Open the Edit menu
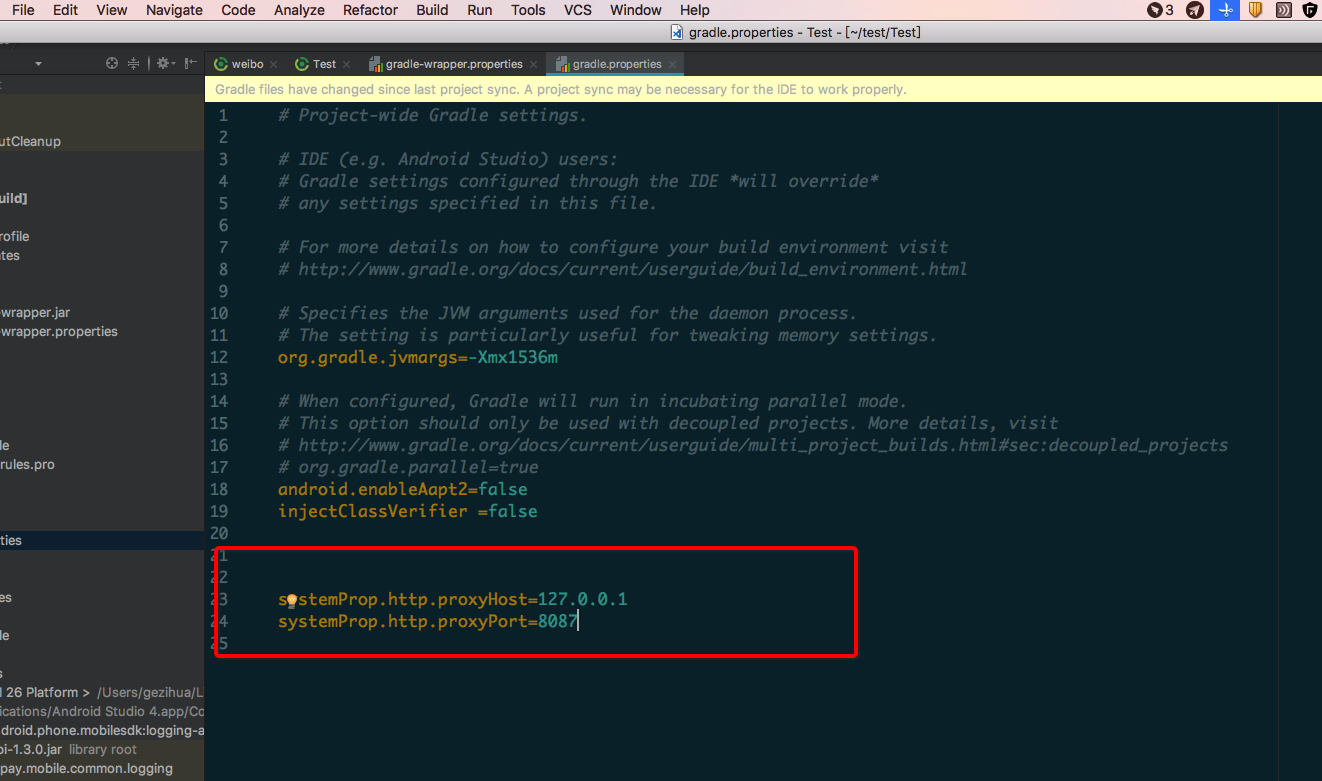Screen dimensions: 1322x781 pyautogui.click(x=65, y=10)
